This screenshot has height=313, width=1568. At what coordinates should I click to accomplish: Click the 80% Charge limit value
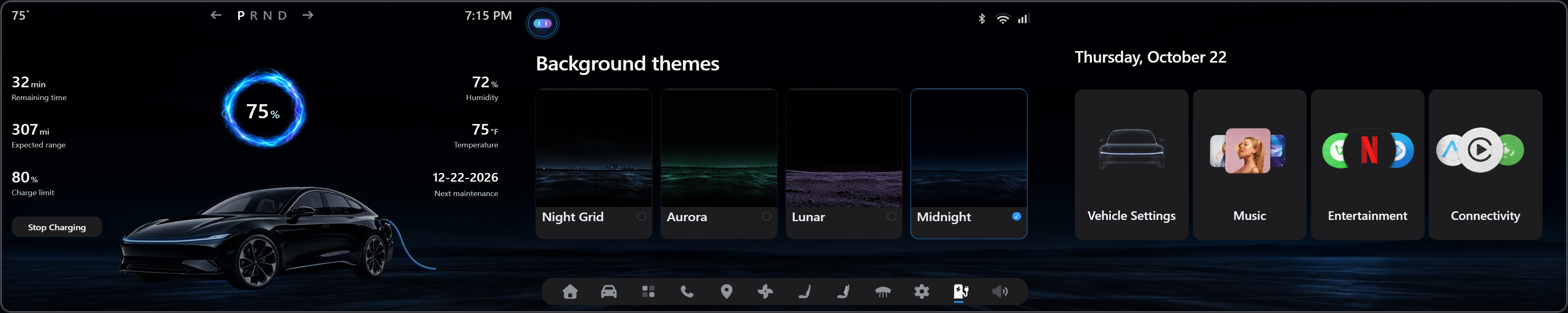coord(24,177)
